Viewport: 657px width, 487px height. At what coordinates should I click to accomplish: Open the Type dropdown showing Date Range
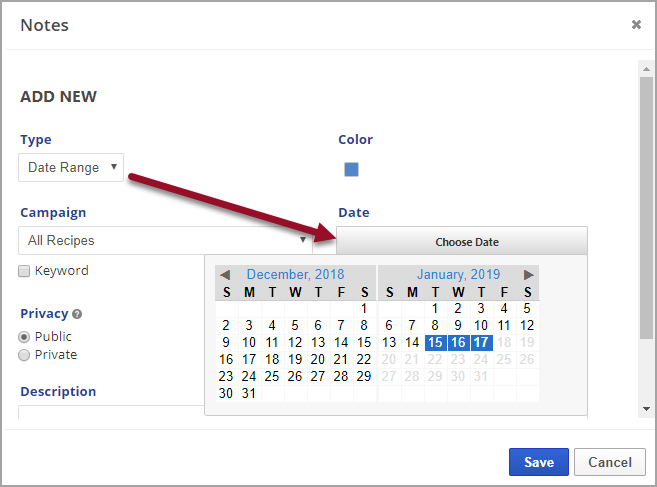point(71,168)
